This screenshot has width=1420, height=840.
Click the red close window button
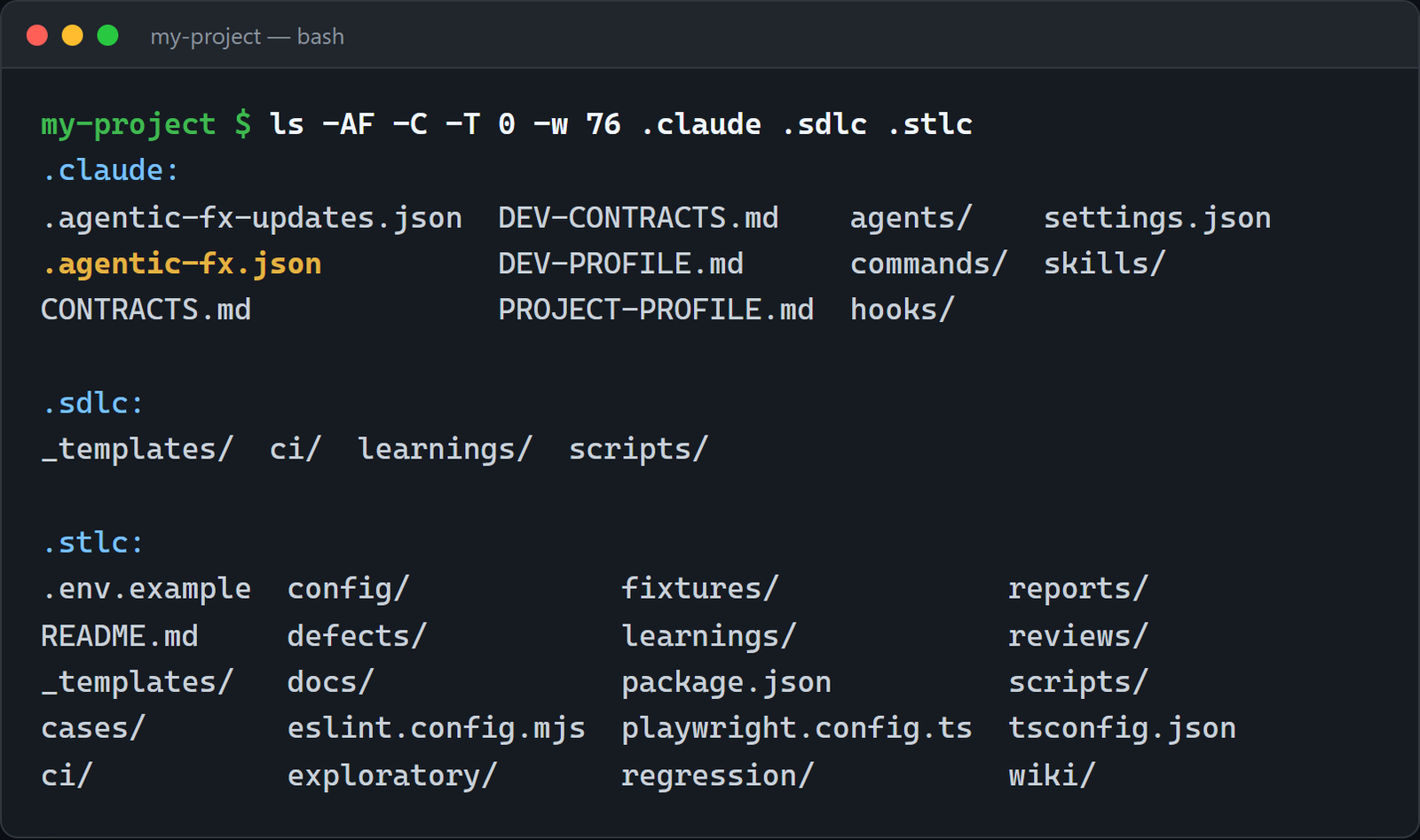point(37,35)
